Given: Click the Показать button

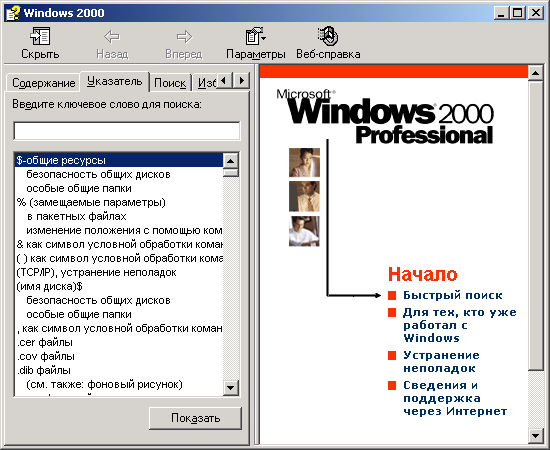Looking at the screenshot, I should click(195, 418).
